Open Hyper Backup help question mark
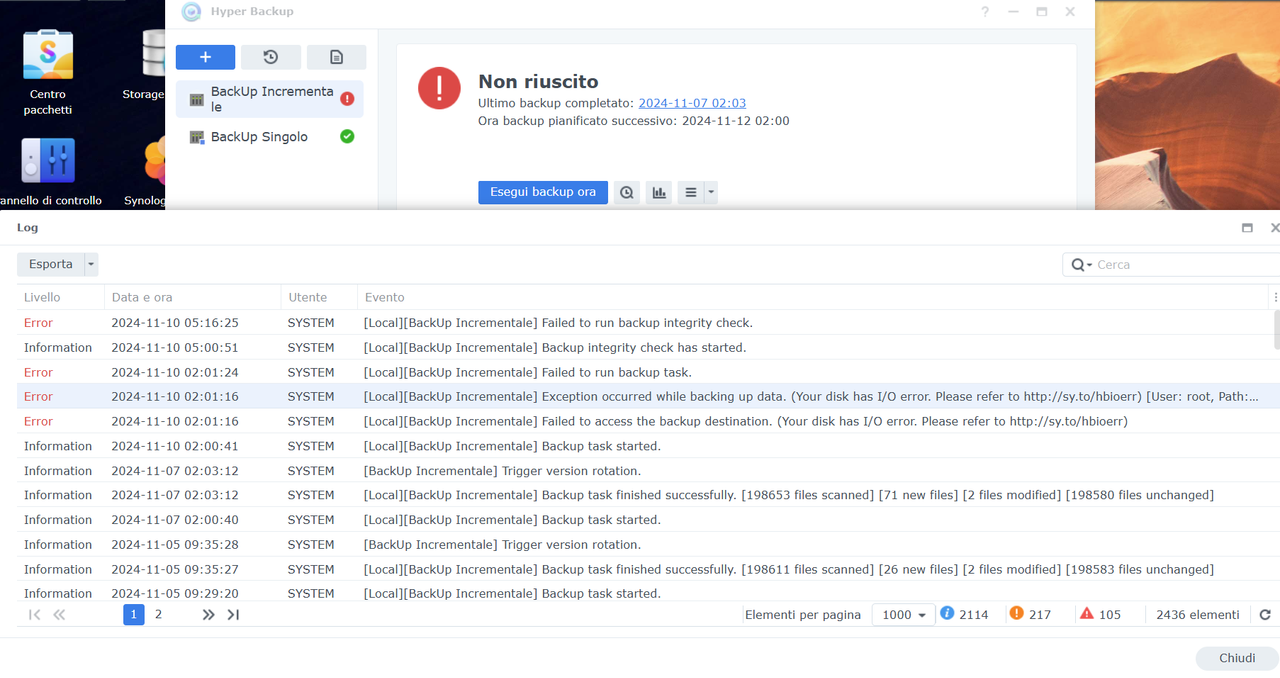Image resolution: width=1280 pixels, height=678 pixels. click(985, 12)
